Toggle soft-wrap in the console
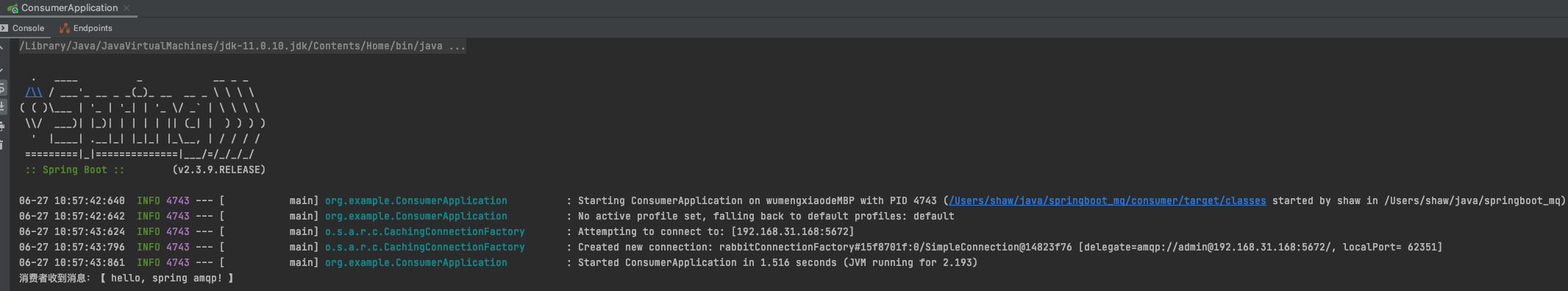The width and height of the screenshot is (1568, 291). (x=2, y=88)
